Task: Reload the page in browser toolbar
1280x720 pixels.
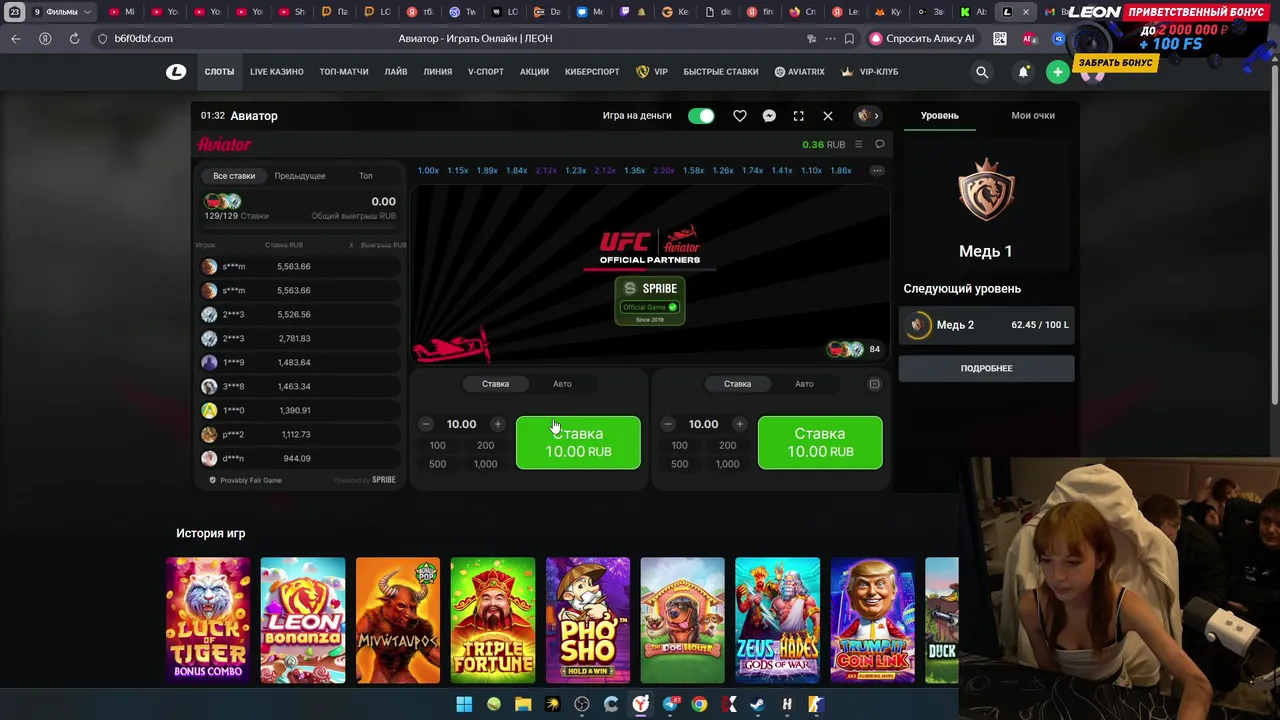Action: click(74, 39)
